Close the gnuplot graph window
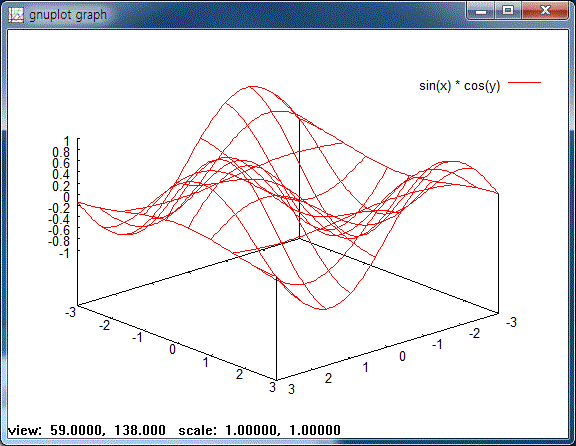 tap(545, 11)
